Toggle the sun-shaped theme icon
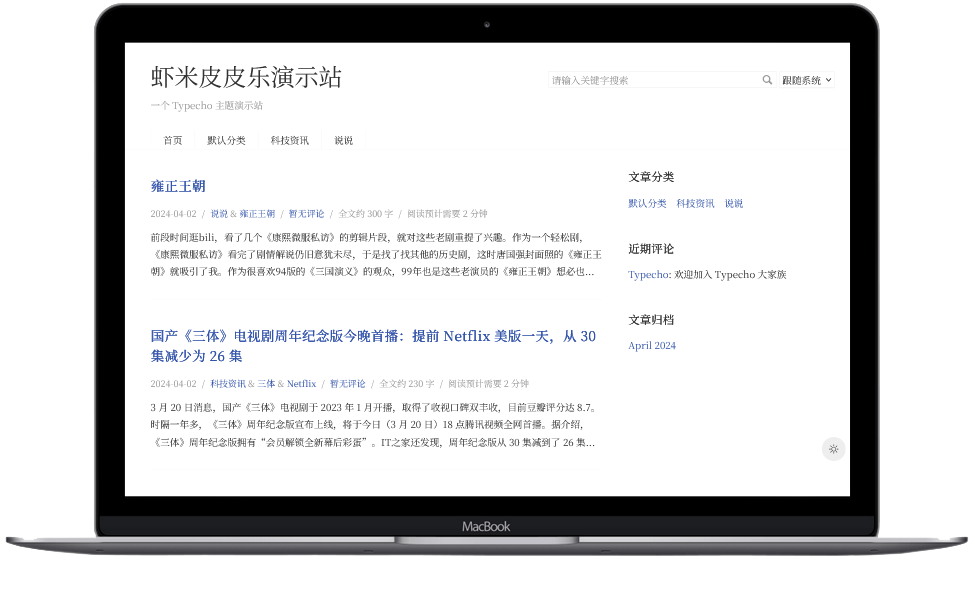975x609 pixels. [833, 448]
